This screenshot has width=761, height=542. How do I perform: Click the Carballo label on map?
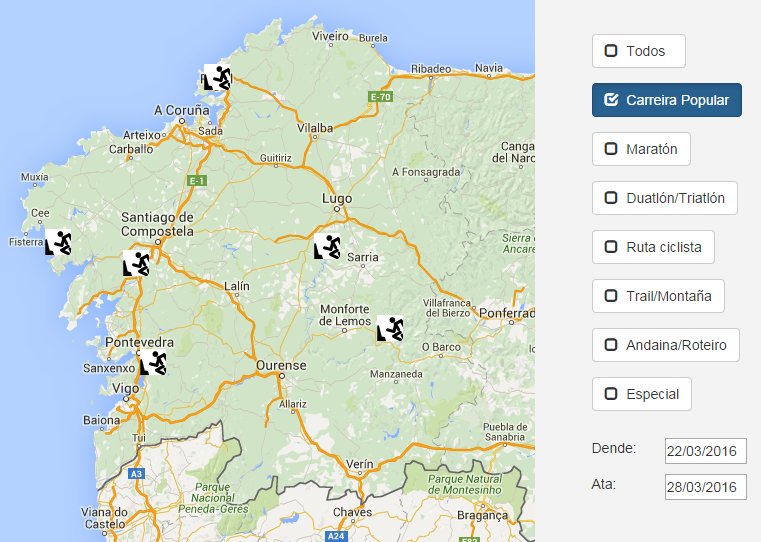click(131, 149)
